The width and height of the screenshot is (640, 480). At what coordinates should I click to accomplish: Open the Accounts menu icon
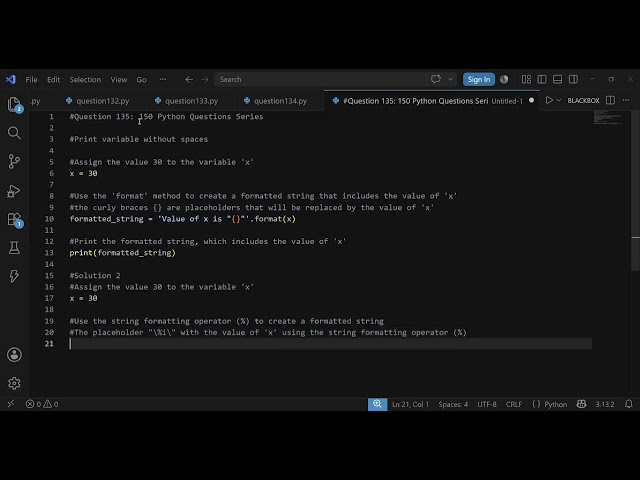(x=14, y=355)
